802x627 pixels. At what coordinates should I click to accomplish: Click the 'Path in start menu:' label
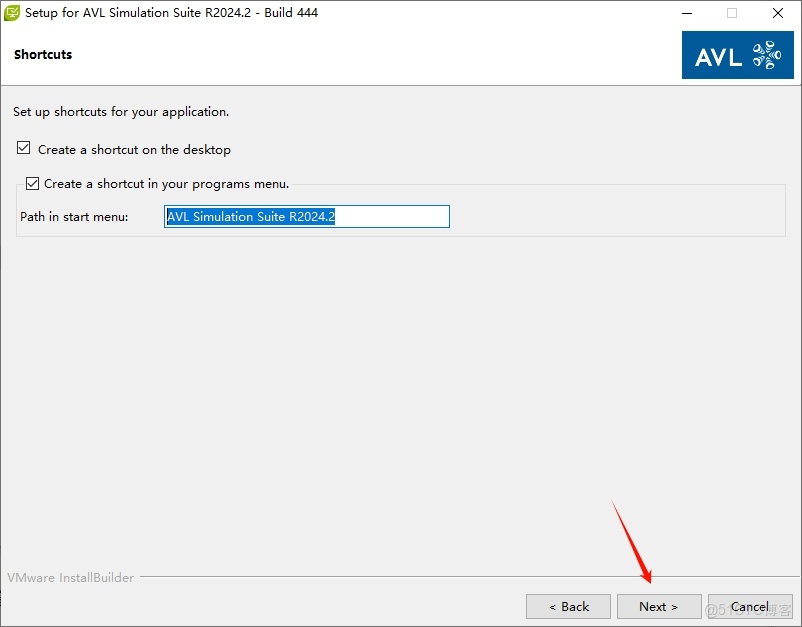74,217
